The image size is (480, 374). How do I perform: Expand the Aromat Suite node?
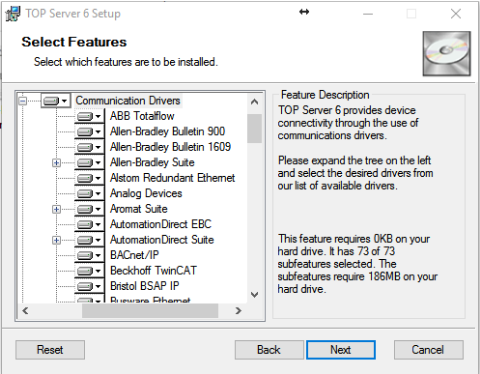click(56, 209)
